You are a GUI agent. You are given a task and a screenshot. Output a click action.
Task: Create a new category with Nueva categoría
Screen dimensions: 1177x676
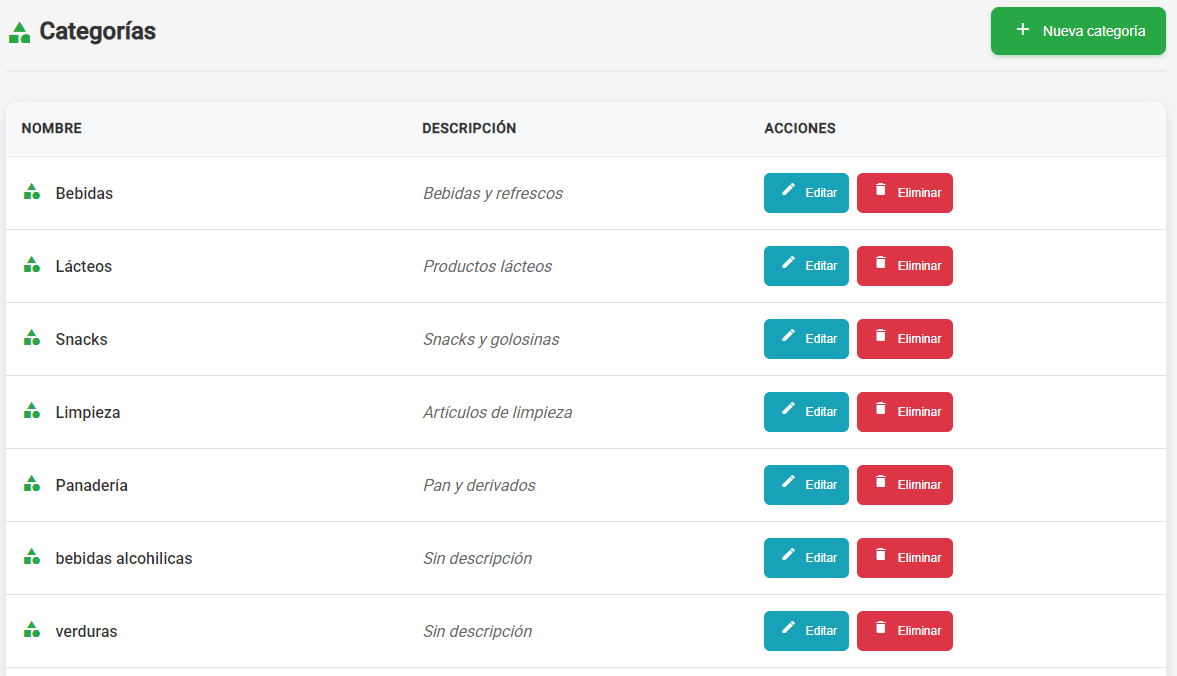click(1078, 31)
